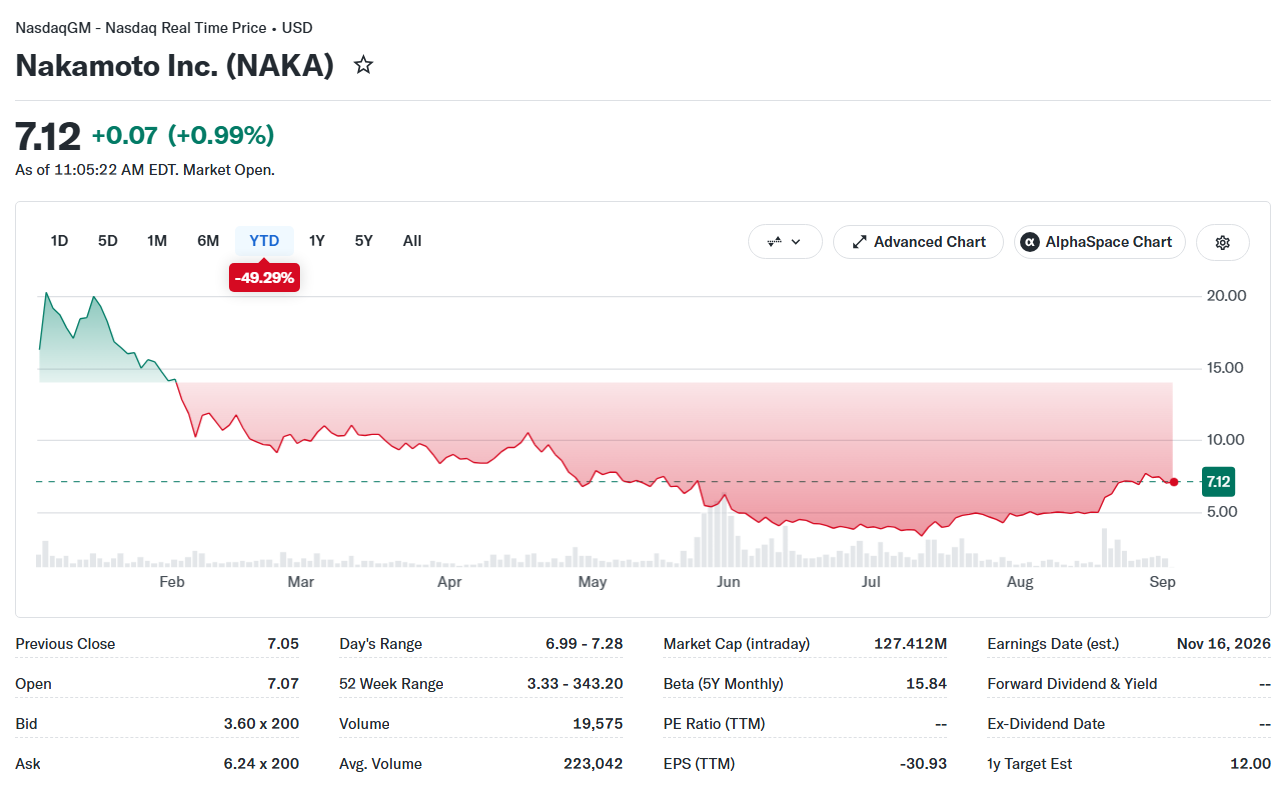This screenshot has height=791, width=1286.
Task: Click the -49.29% YTD change badge
Action: coord(264,278)
